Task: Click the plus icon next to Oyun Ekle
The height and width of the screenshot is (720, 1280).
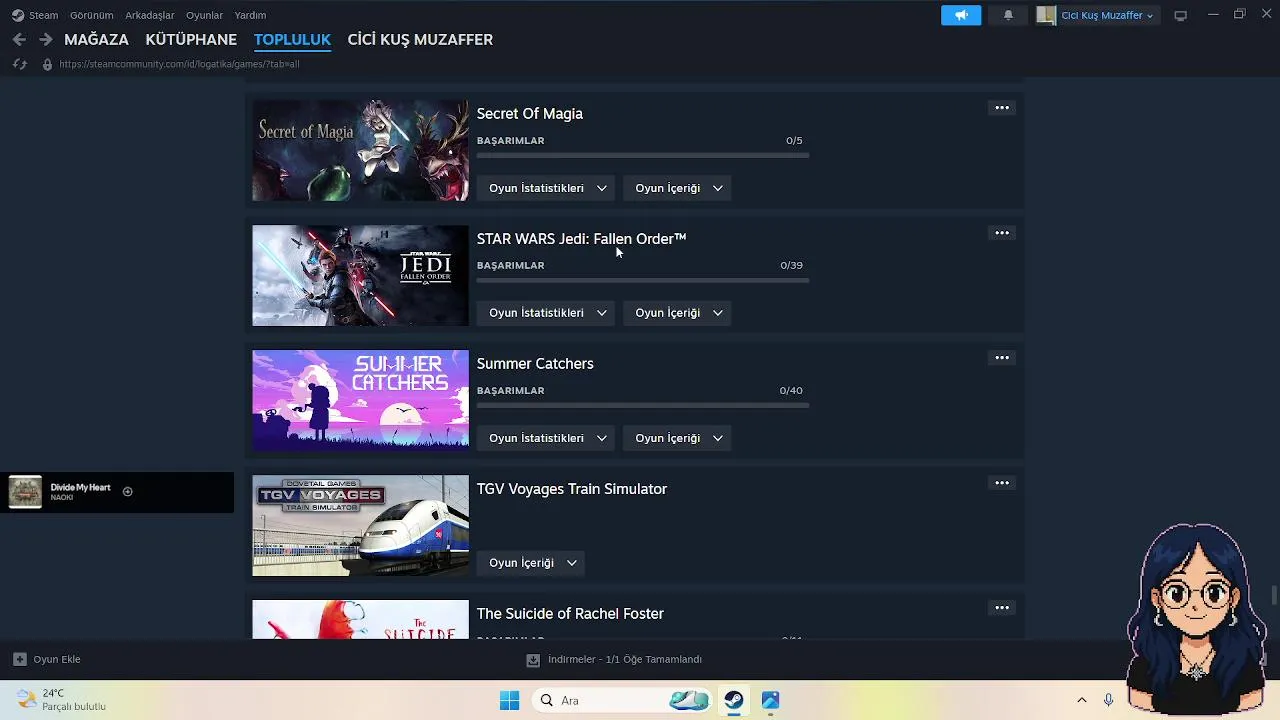Action: 19,659
